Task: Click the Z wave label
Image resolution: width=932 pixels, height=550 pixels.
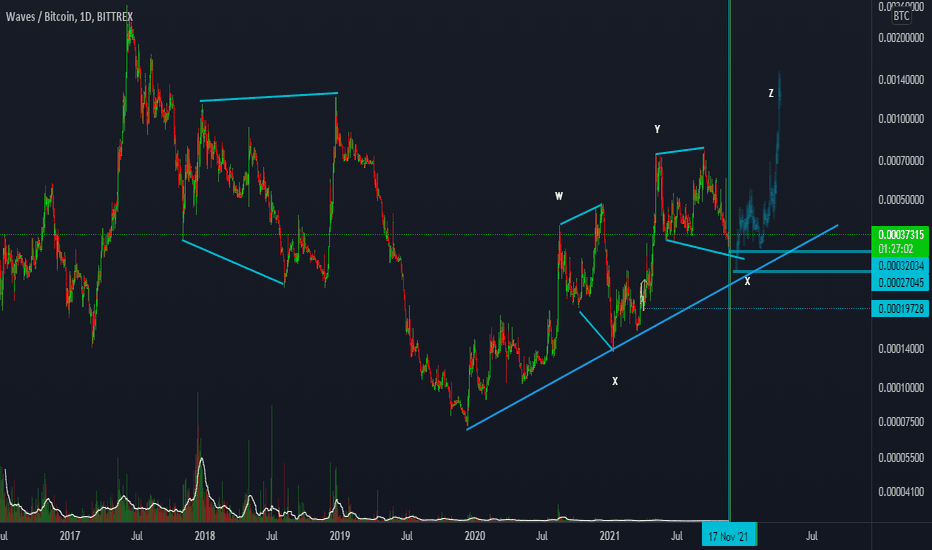Action: tap(771, 93)
